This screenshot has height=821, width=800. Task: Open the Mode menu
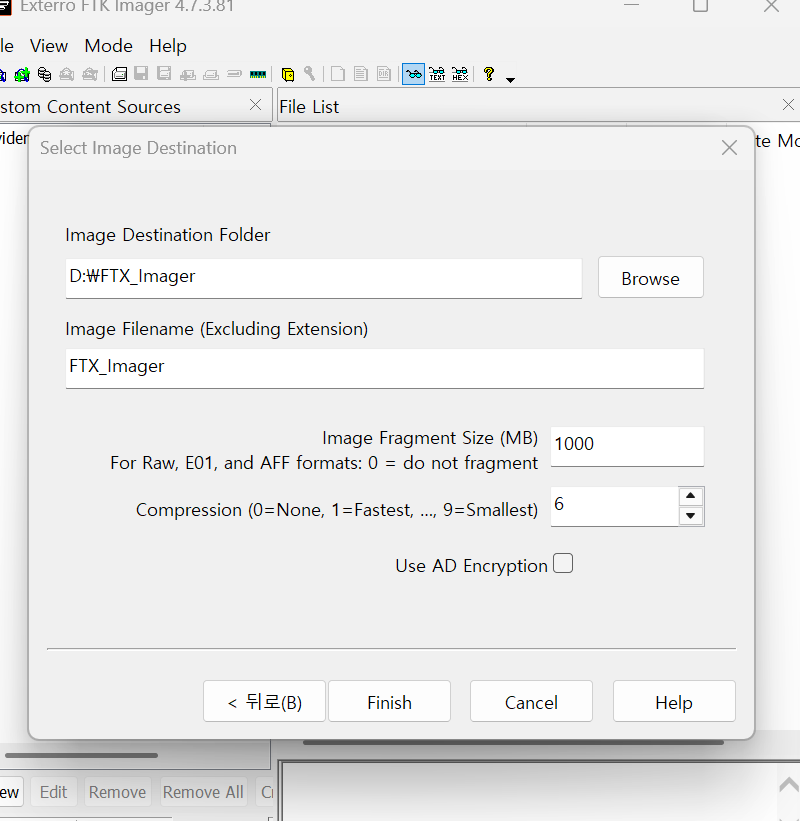108,46
